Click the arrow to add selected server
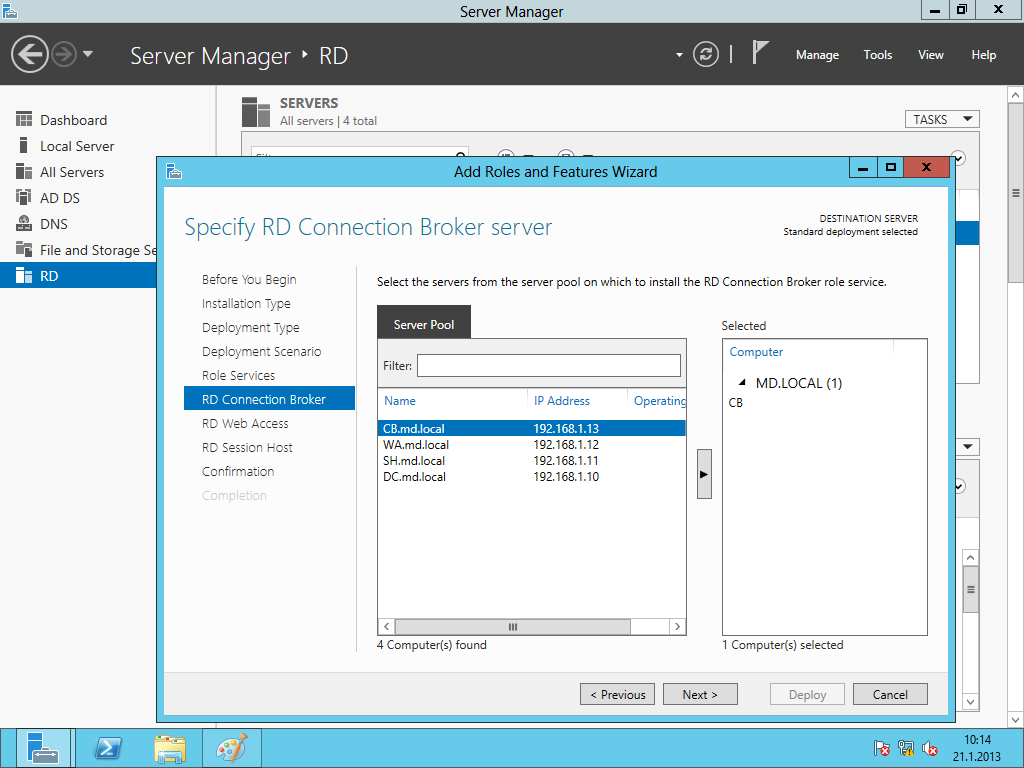 (x=704, y=474)
